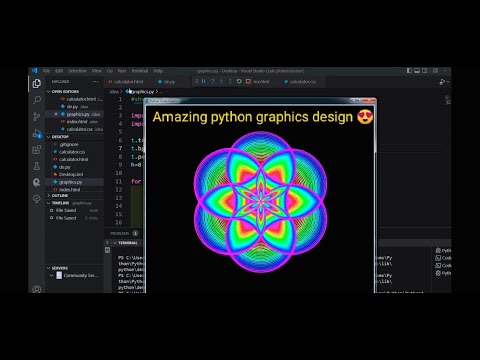Open the Selection menu

(77, 71)
